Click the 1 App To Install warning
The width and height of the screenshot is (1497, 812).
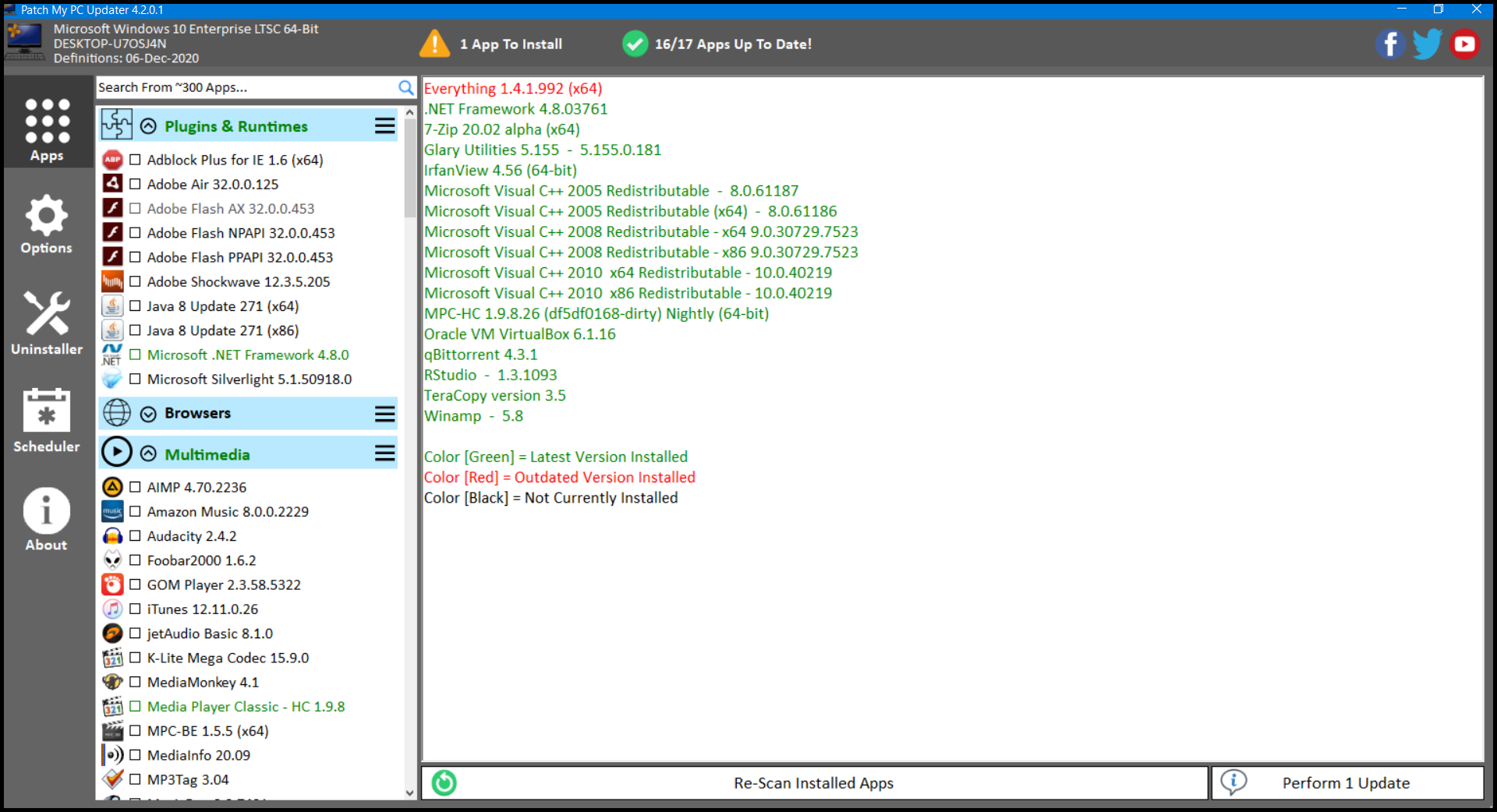point(490,44)
